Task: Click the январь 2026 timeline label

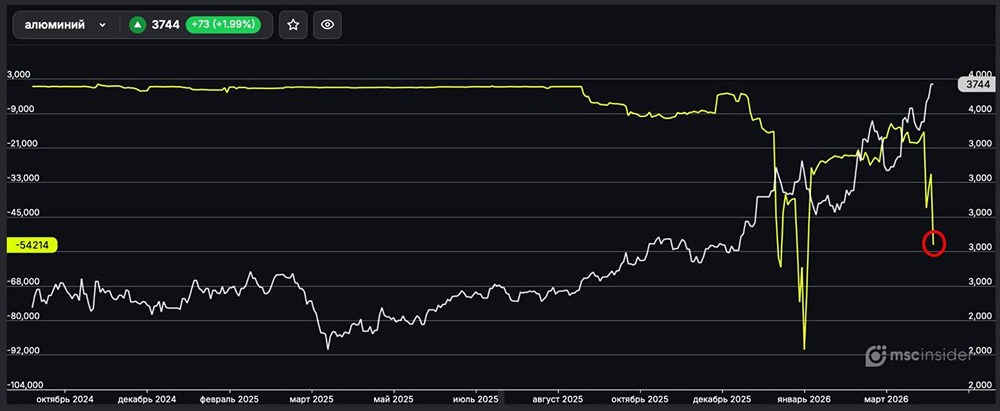Action: coord(805,399)
